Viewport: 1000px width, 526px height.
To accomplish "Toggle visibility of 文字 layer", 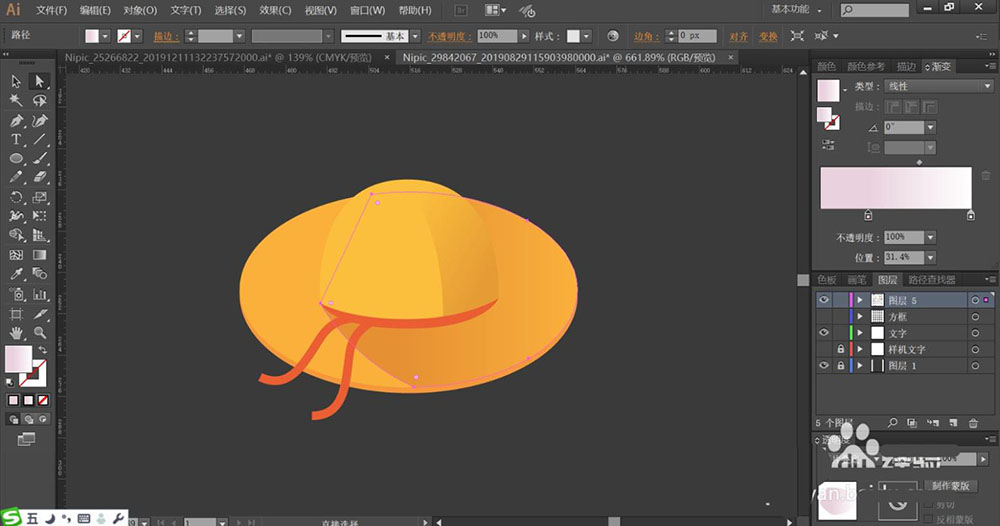I will coord(824,333).
